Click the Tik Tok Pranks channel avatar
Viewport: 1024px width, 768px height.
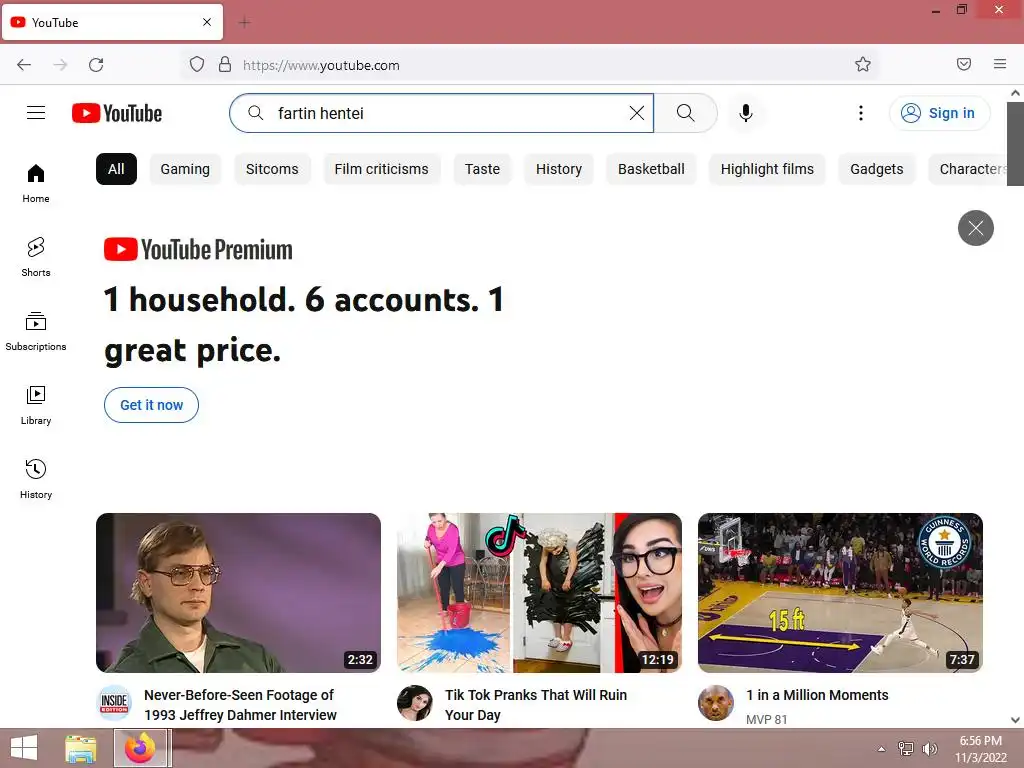click(x=415, y=703)
